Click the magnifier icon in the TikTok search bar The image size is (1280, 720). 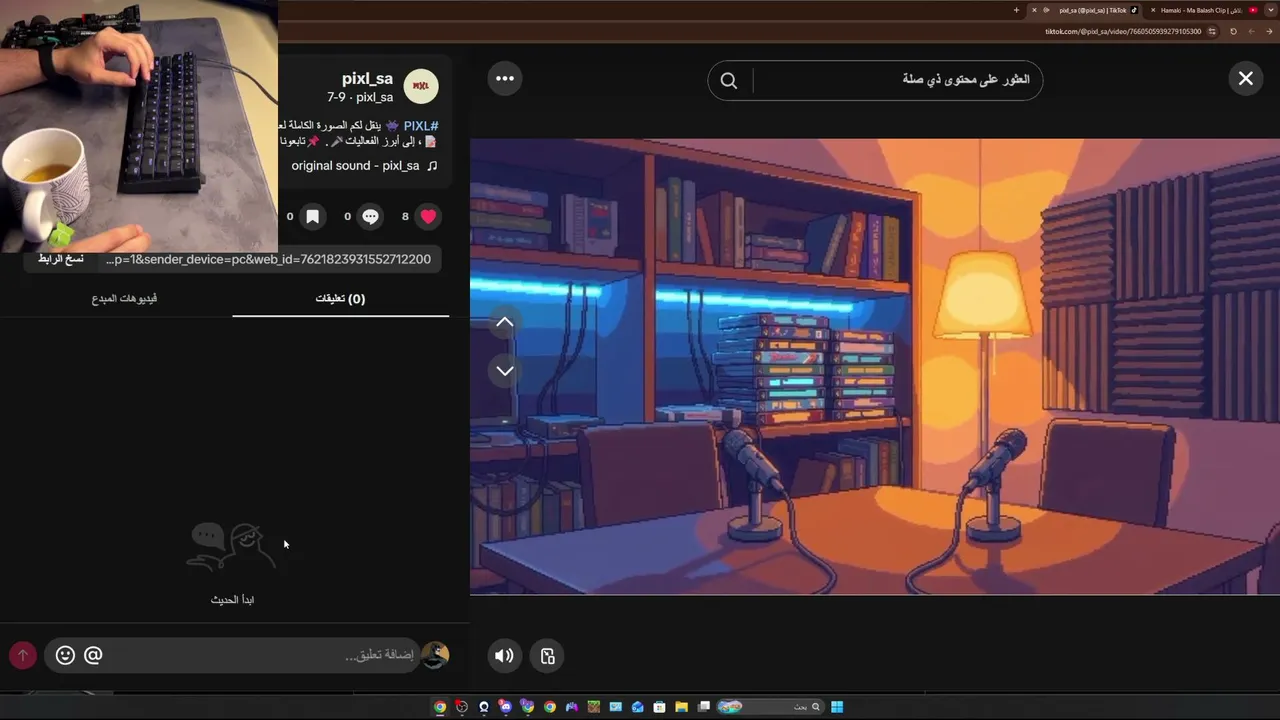[x=729, y=80]
